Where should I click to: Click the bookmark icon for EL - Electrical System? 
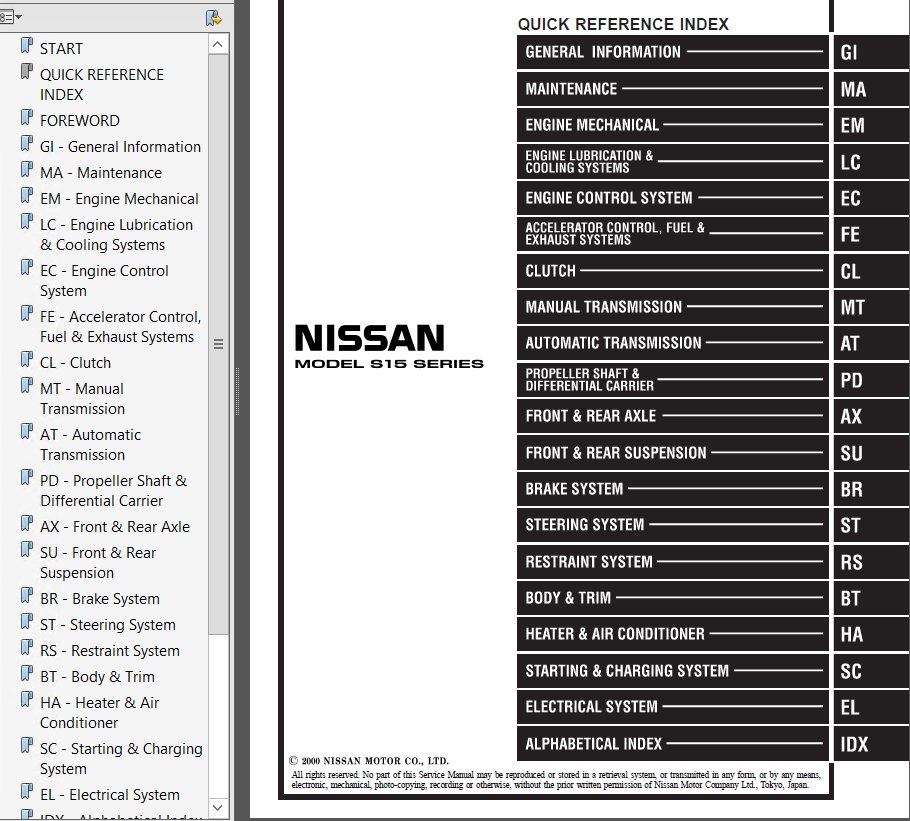(x=27, y=792)
